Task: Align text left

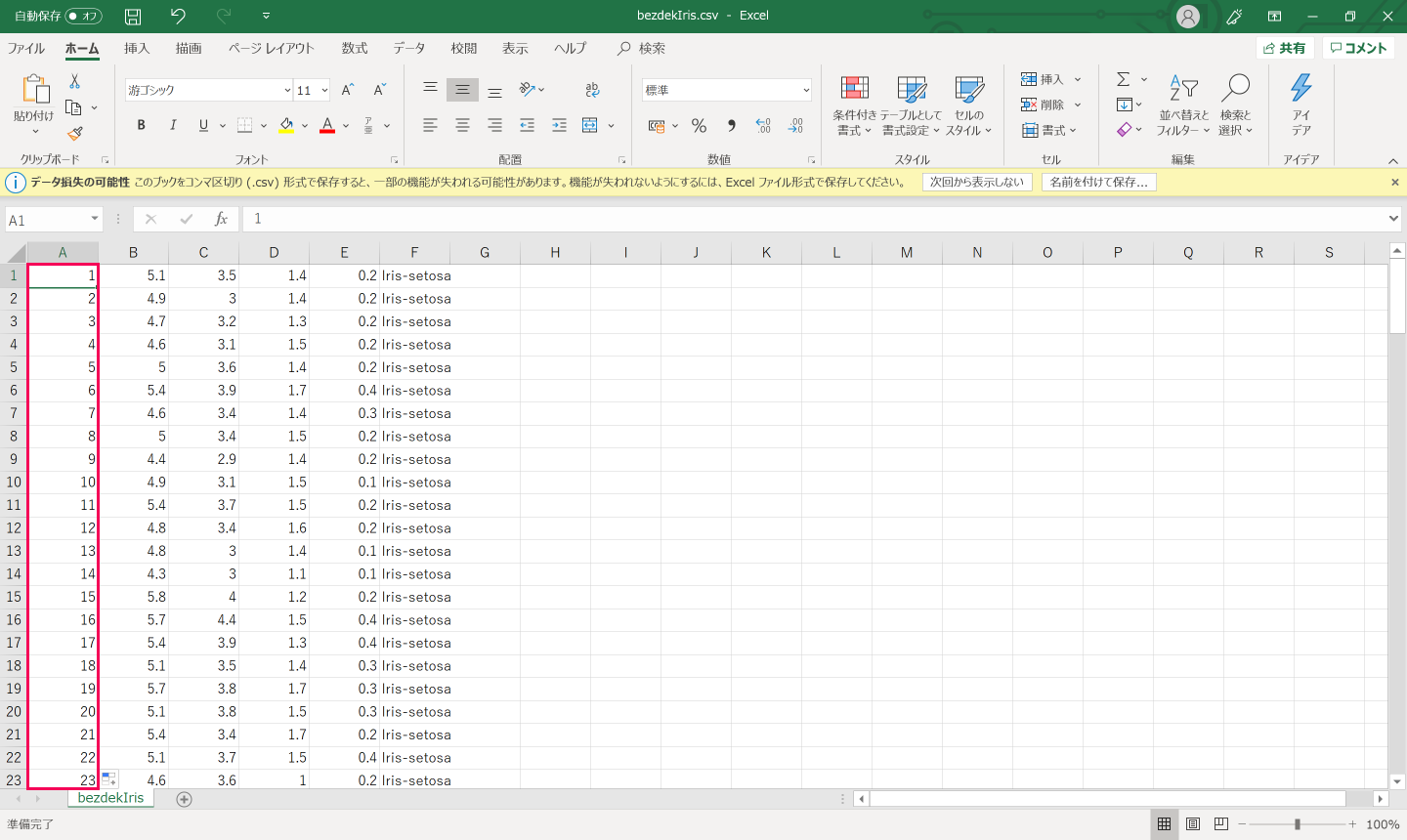Action: tap(430, 125)
